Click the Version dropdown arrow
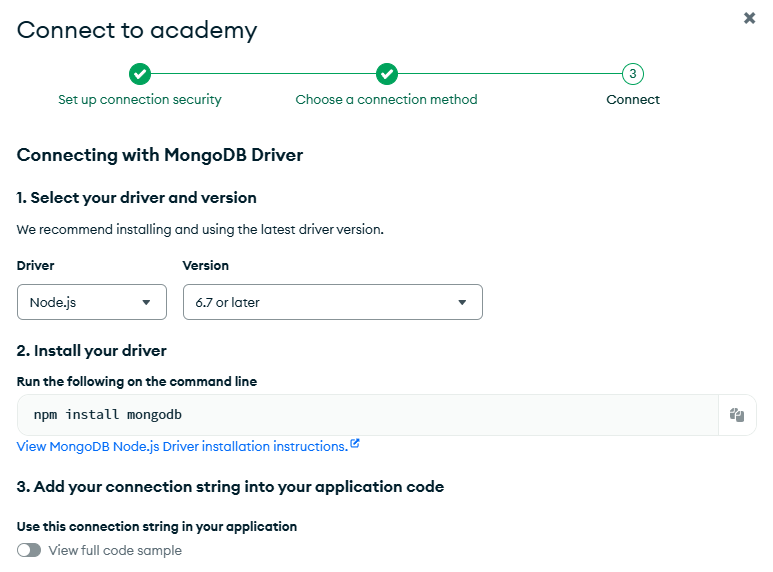This screenshot has height=572, width=773. click(462, 302)
